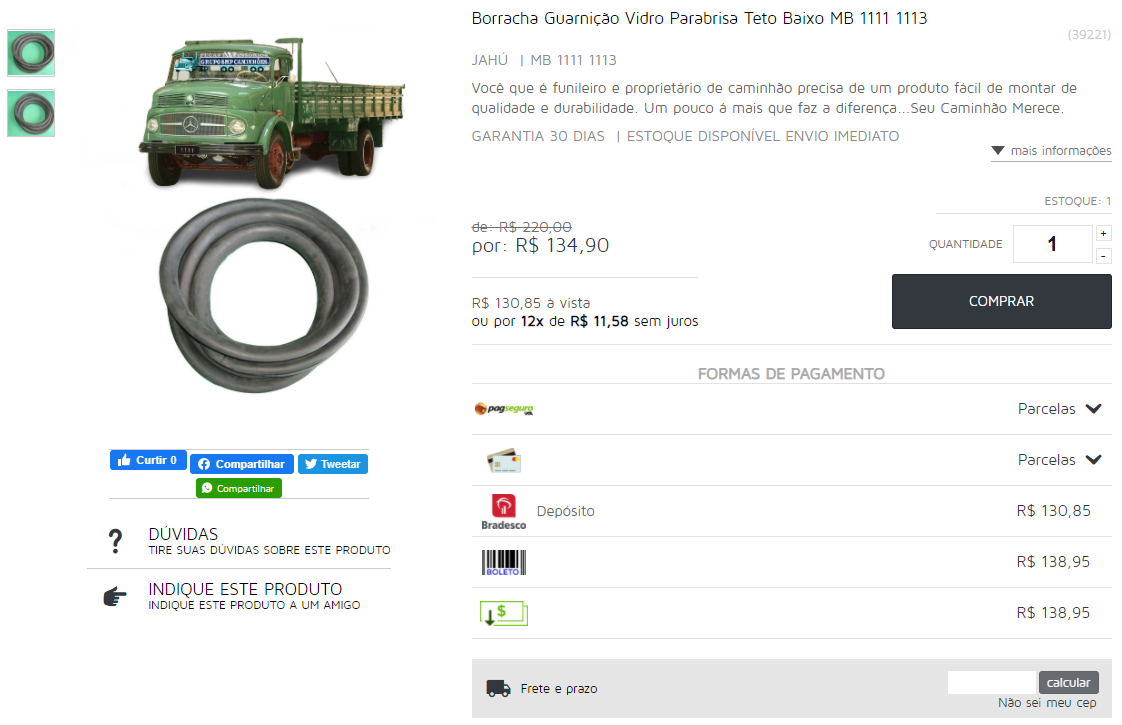Expand mais informações section
The width and height of the screenshot is (1122, 725).
(1051, 151)
